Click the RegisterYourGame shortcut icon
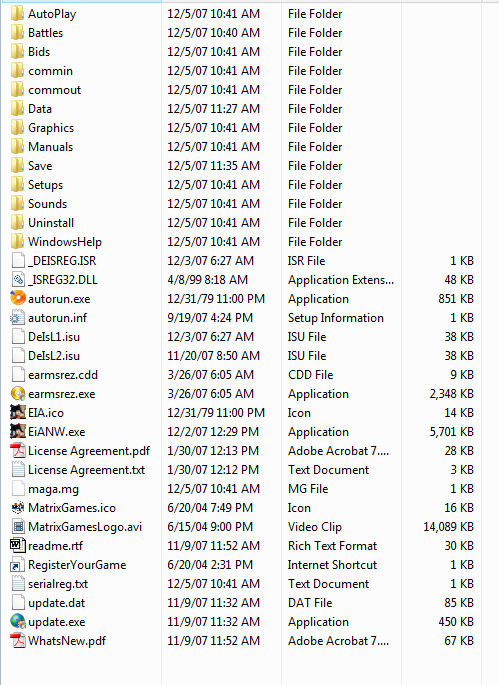 point(18,564)
